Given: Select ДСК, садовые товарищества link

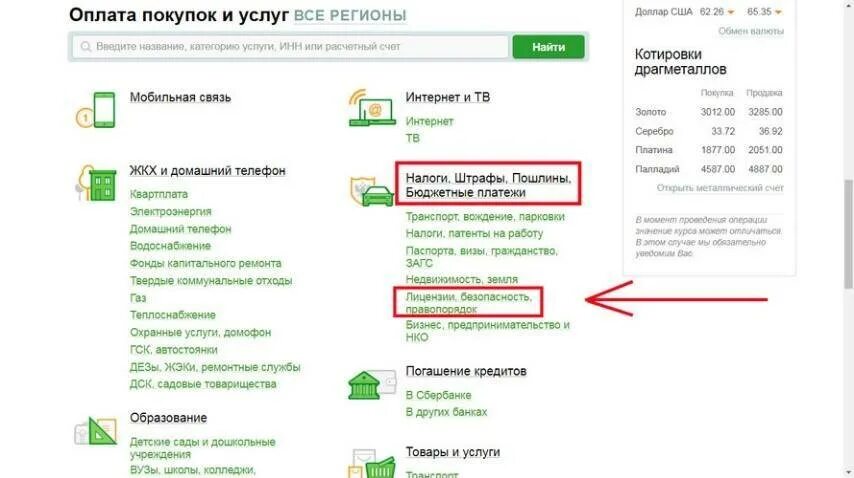Looking at the screenshot, I should [x=203, y=384].
